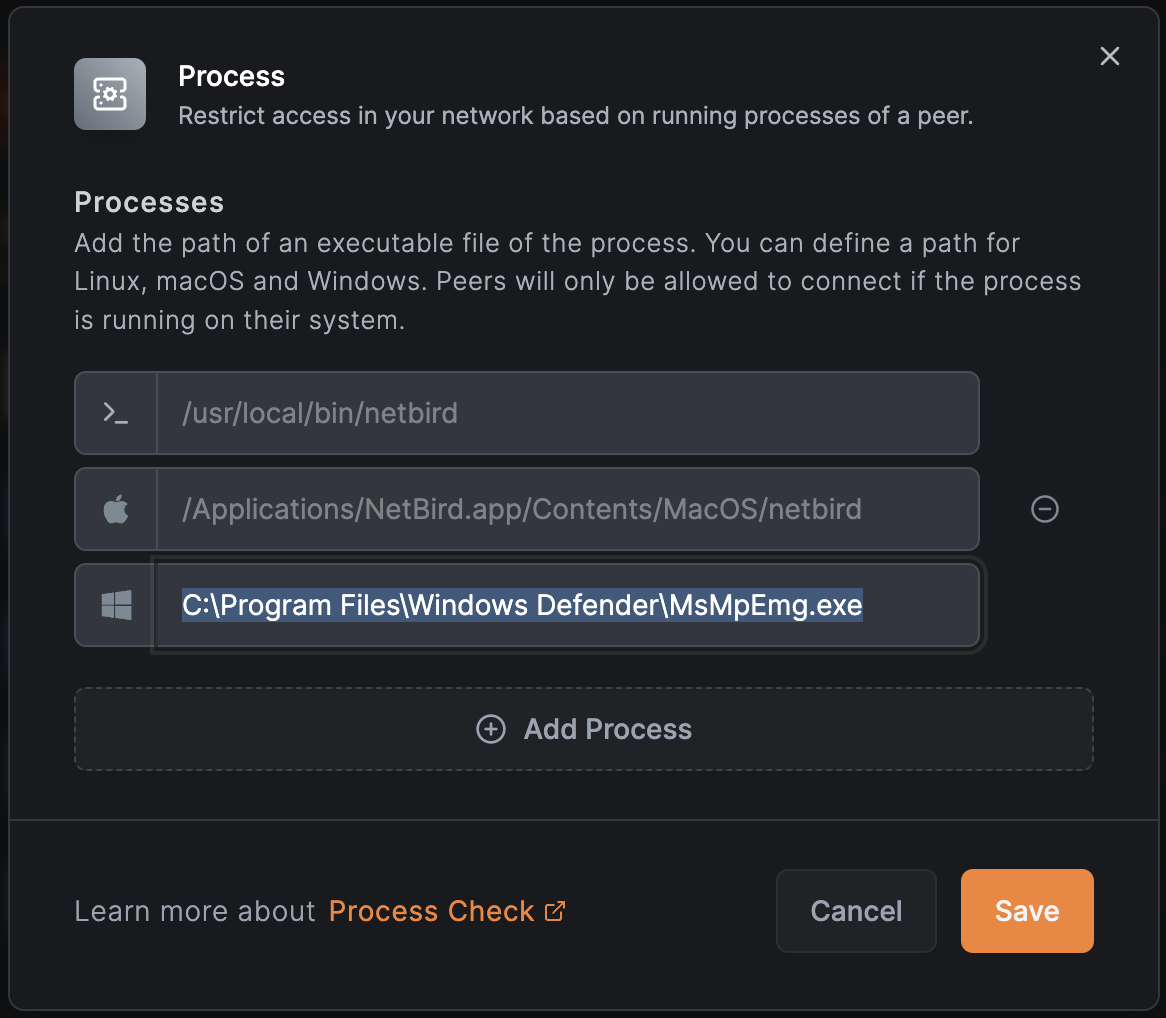Click the Processes section heading
The width and height of the screenshot is (1166, 1018).
(148, 202)
